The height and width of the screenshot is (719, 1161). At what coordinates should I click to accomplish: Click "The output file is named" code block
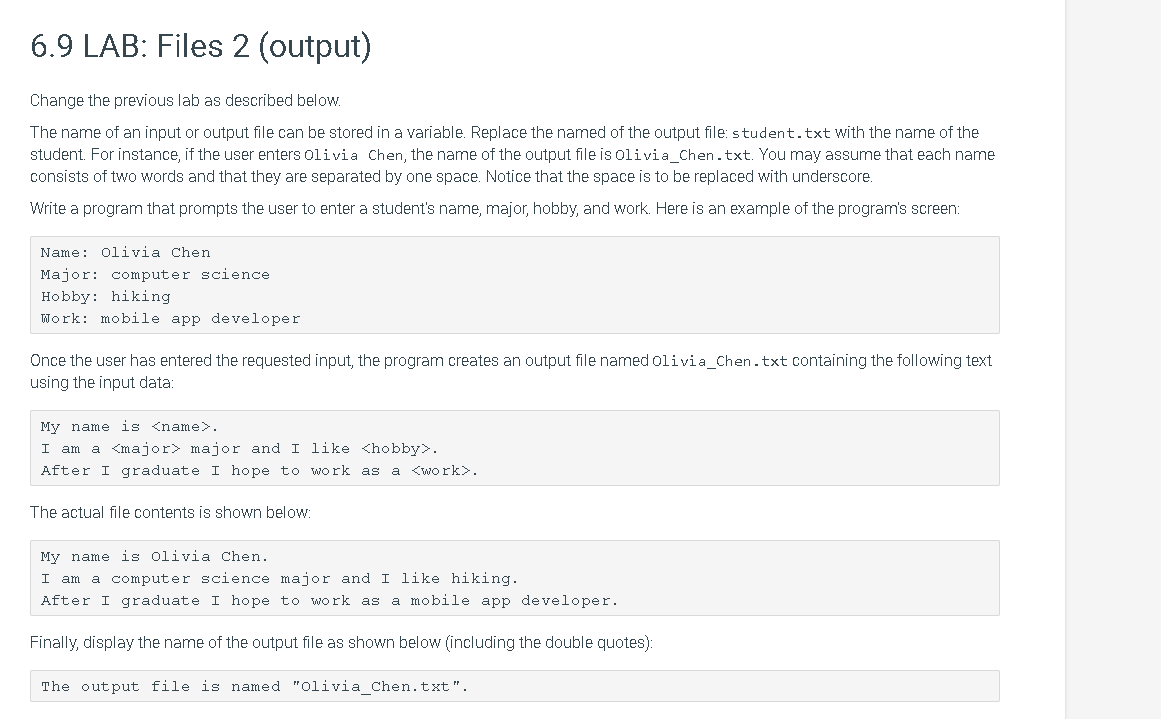point(515,686)
